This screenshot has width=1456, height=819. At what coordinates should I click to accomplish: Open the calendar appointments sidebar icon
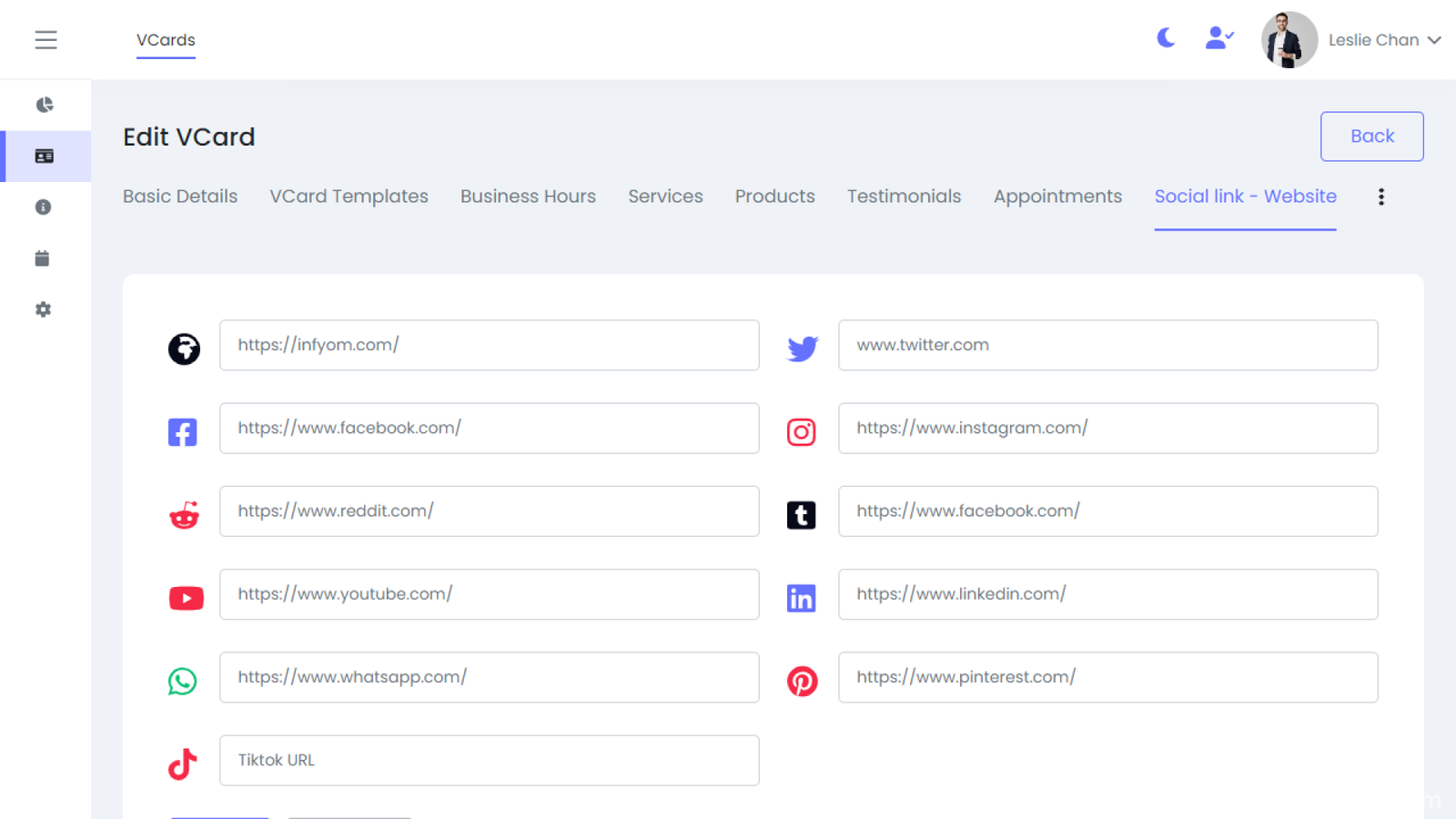pyautogui.click(x=42, y=258)
